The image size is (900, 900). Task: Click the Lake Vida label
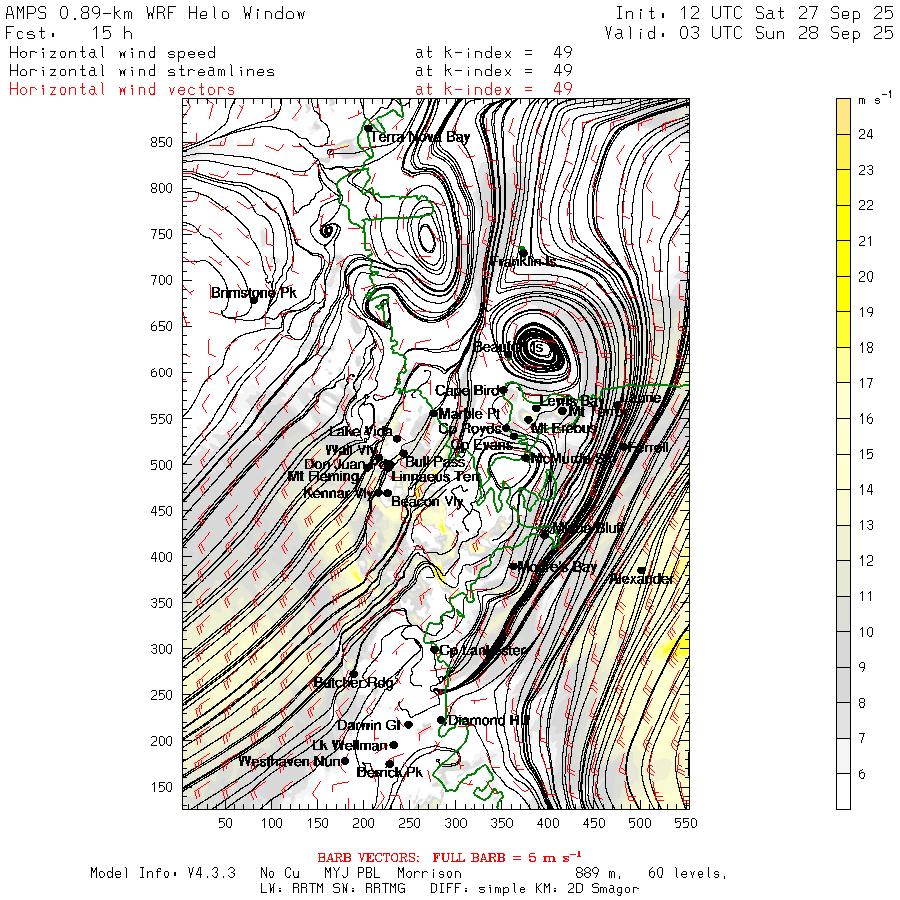click(360, 431)
